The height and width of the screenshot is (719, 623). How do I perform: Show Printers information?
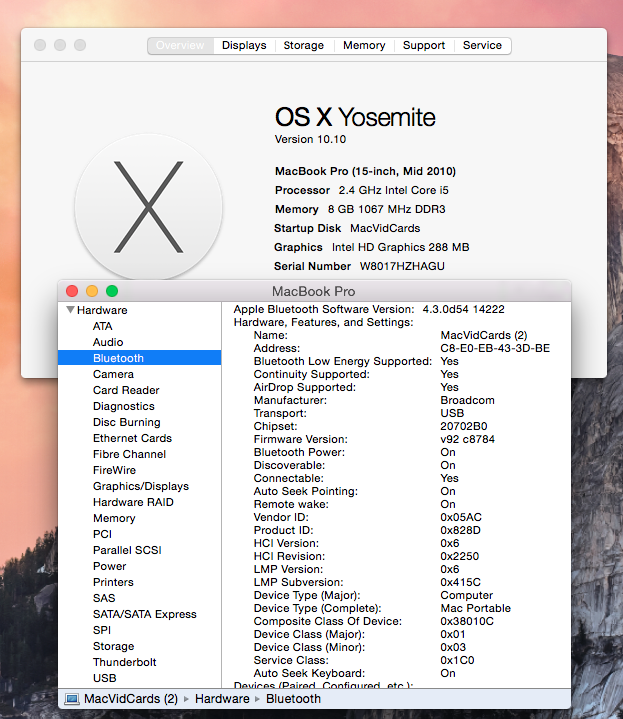tap(113, 582)
